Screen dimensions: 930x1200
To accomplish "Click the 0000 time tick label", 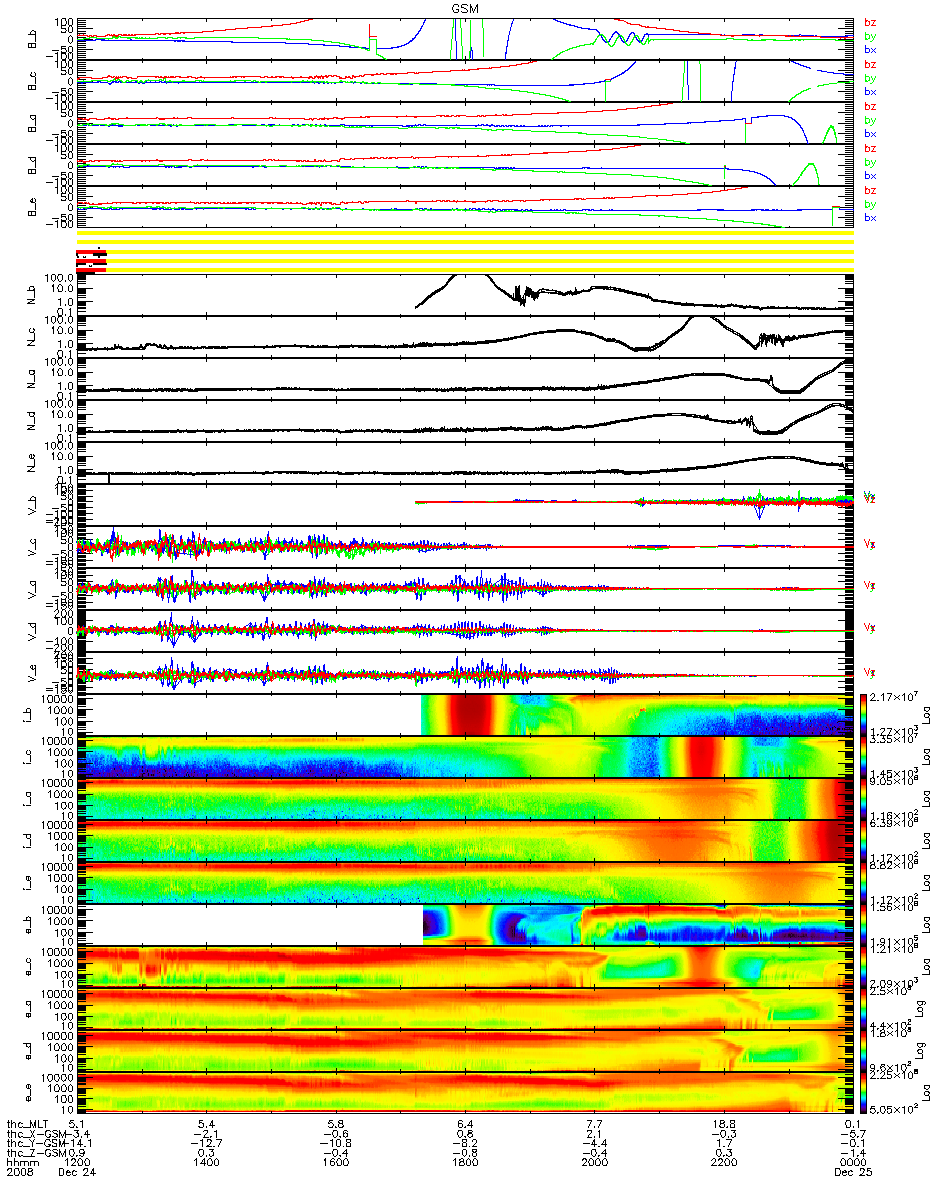I will pyautogui.click(x=851, y=1164).
